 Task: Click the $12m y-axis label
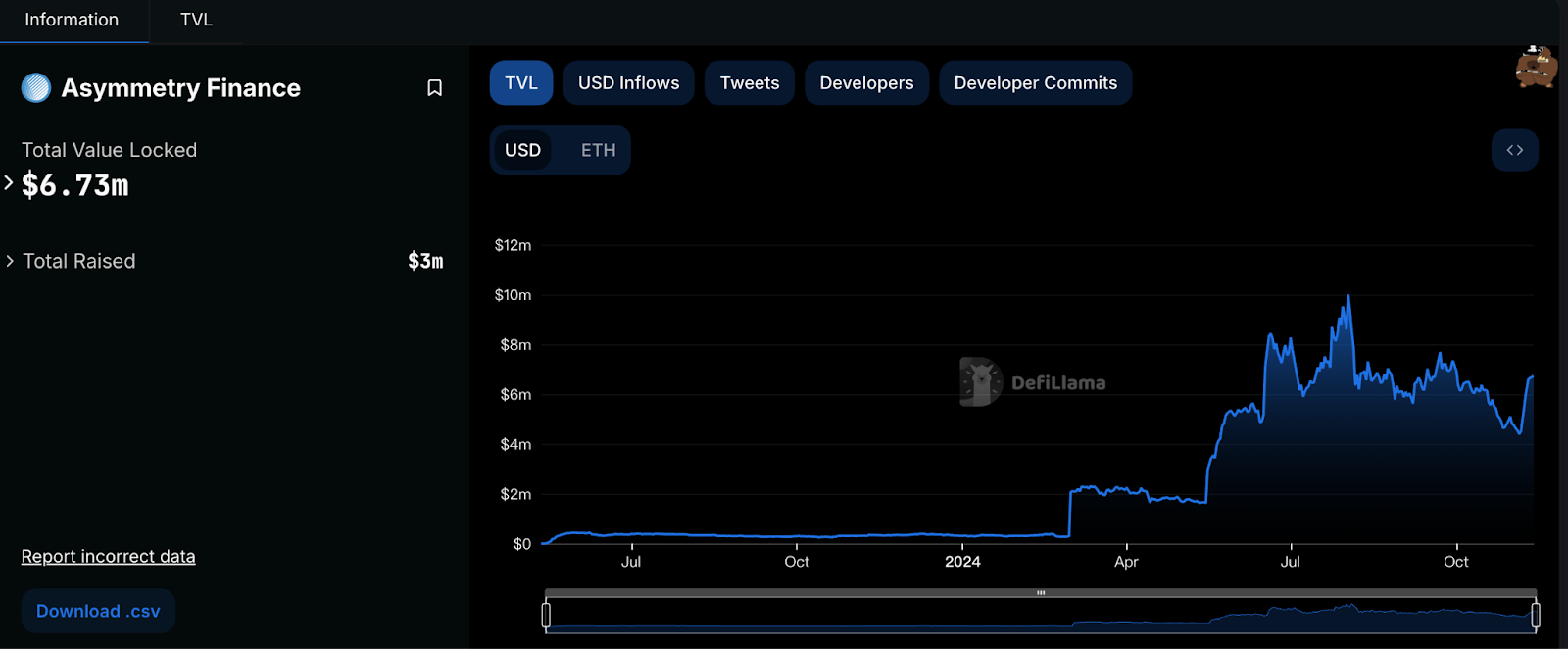[x=513, y=245]
